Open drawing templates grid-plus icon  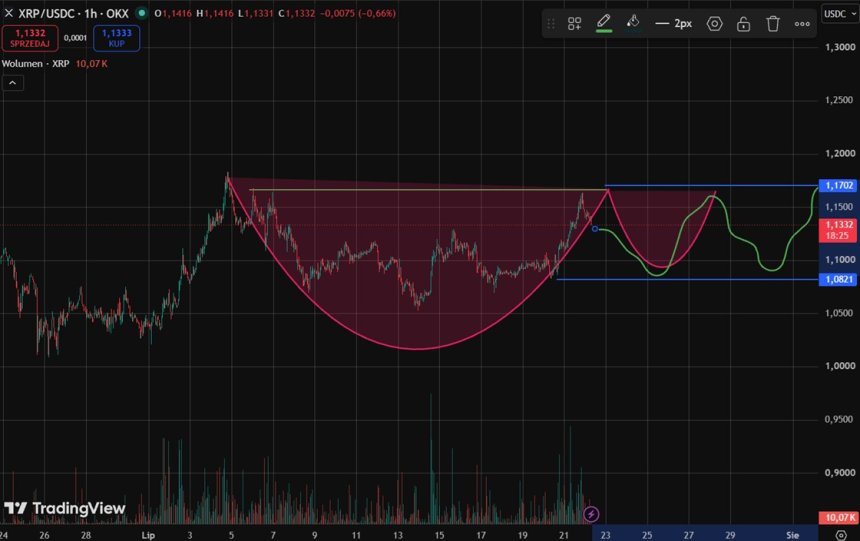click(x=574, y=24)
